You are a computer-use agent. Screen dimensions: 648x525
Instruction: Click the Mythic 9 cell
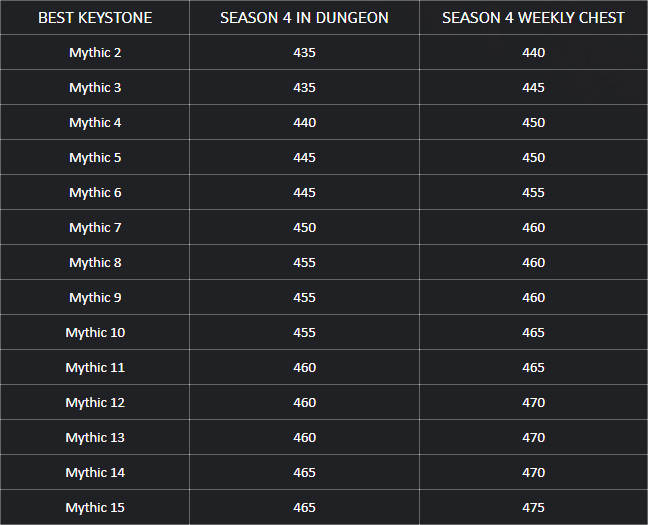click(x=95, y=298)
